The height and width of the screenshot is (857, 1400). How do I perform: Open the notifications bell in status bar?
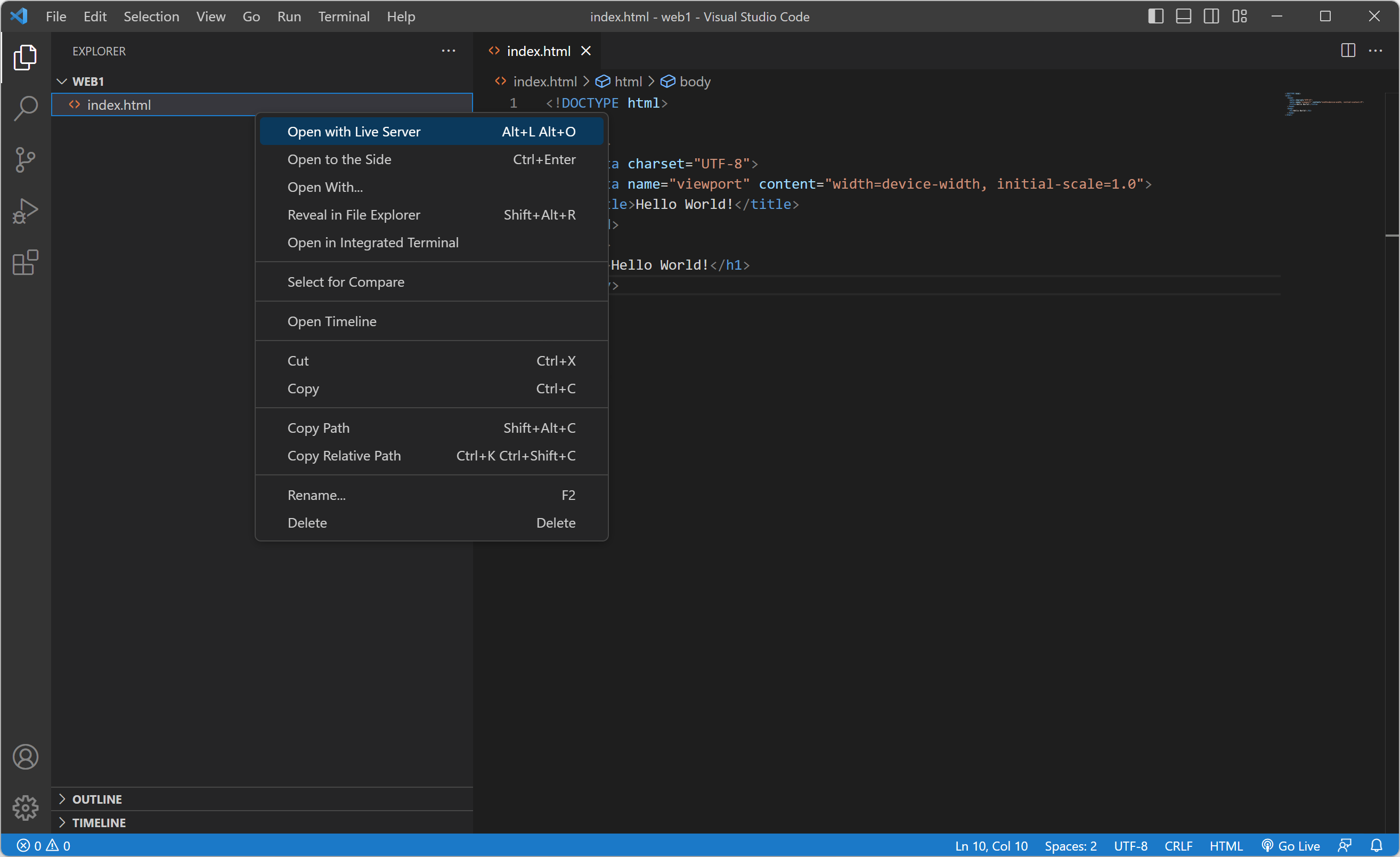coord(1375,846)
